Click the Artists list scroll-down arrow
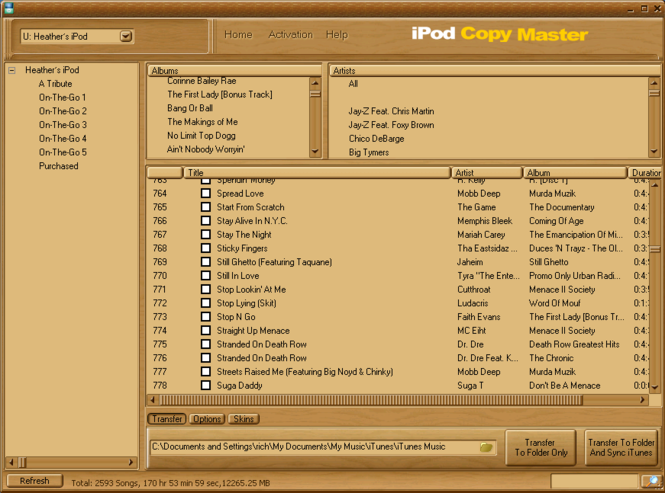Image resolution: width=665 pixels, height=493 pixels. pyautogui.click(x=653, y=151)
